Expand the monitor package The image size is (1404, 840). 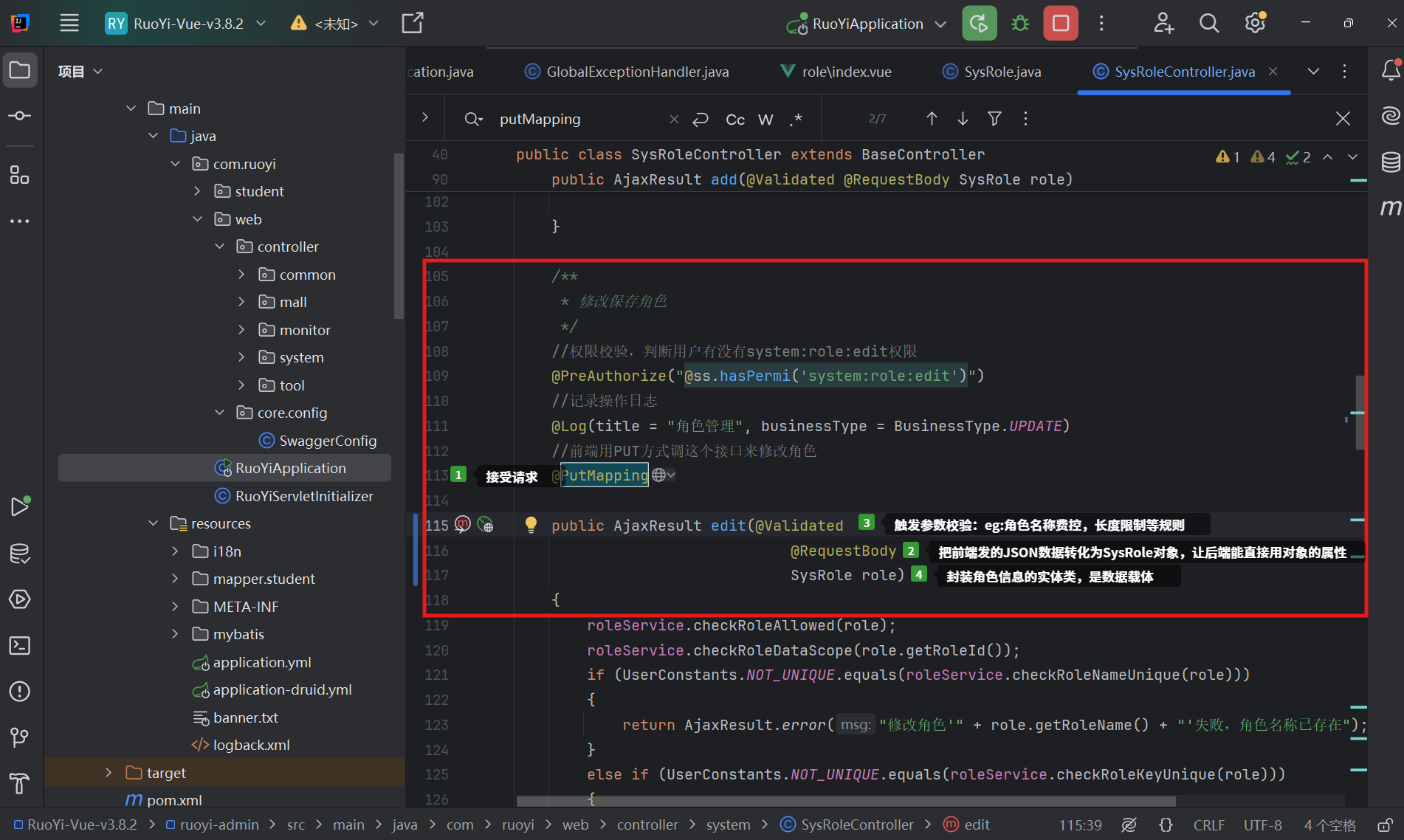[241, 330]
